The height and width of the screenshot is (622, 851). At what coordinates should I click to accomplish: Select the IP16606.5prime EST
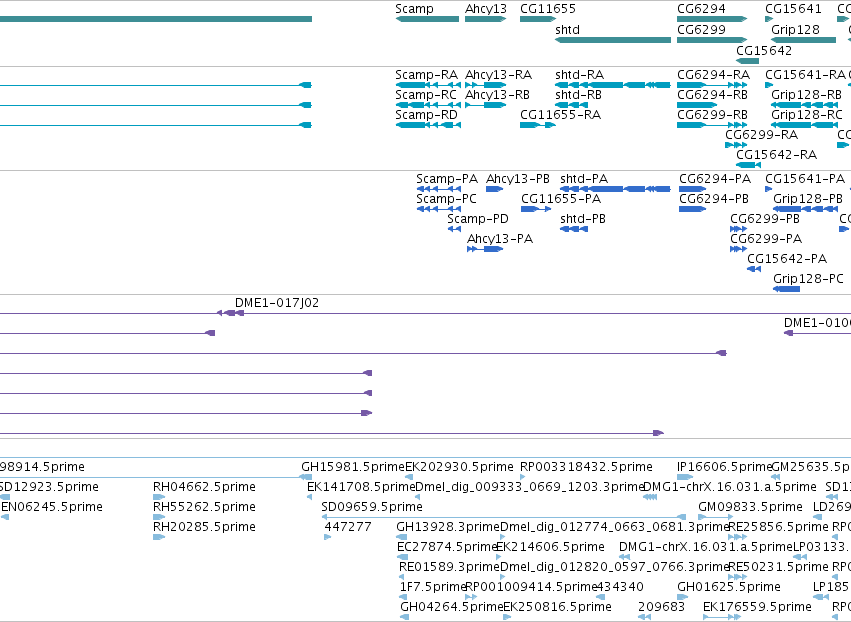(685, 477)
